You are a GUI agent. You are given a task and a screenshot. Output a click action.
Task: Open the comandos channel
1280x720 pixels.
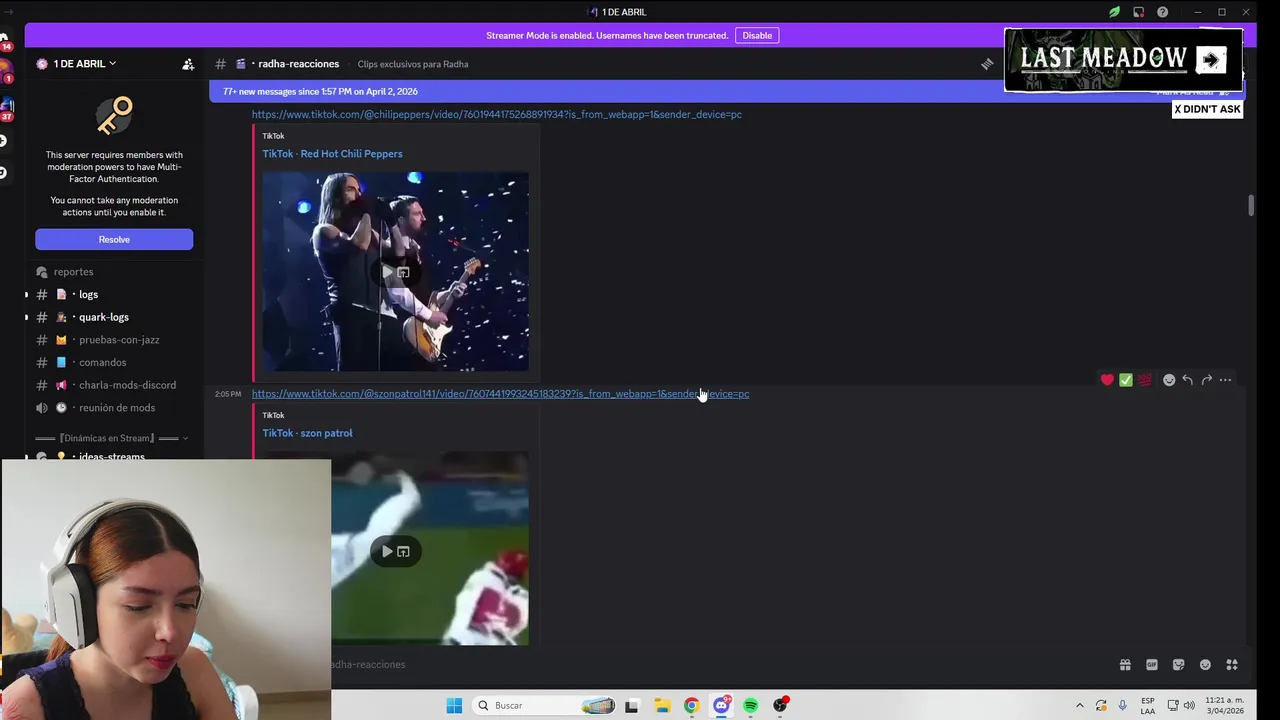pos(102,362)
